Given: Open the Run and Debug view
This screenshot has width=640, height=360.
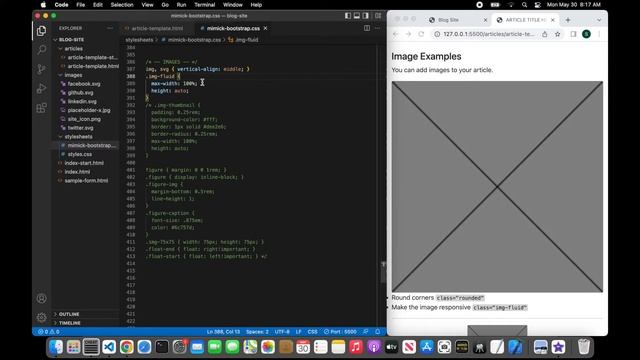Looking at the screenshot, I should click(x=41, y=88).
